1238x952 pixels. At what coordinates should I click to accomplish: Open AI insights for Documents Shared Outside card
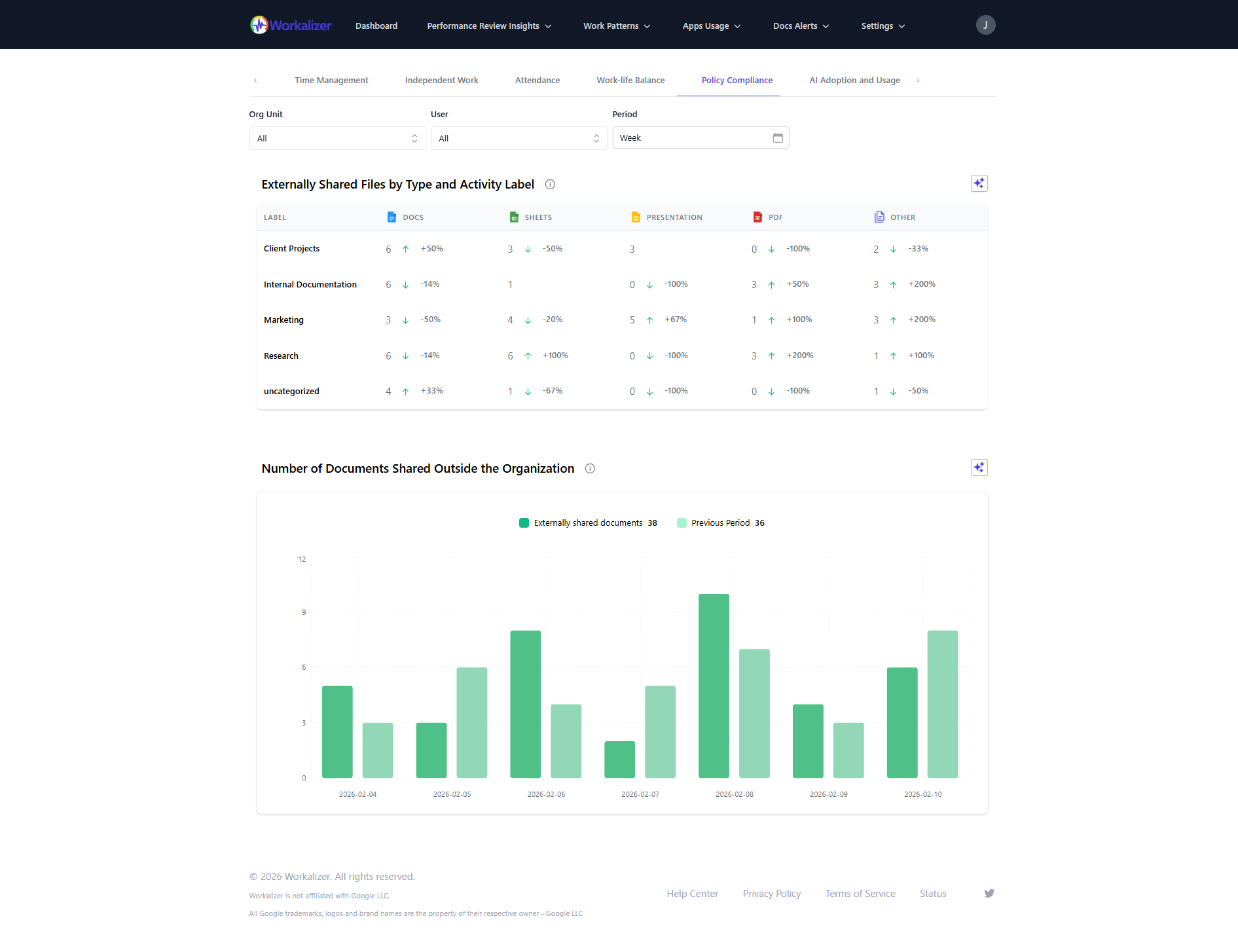point(979,467)
